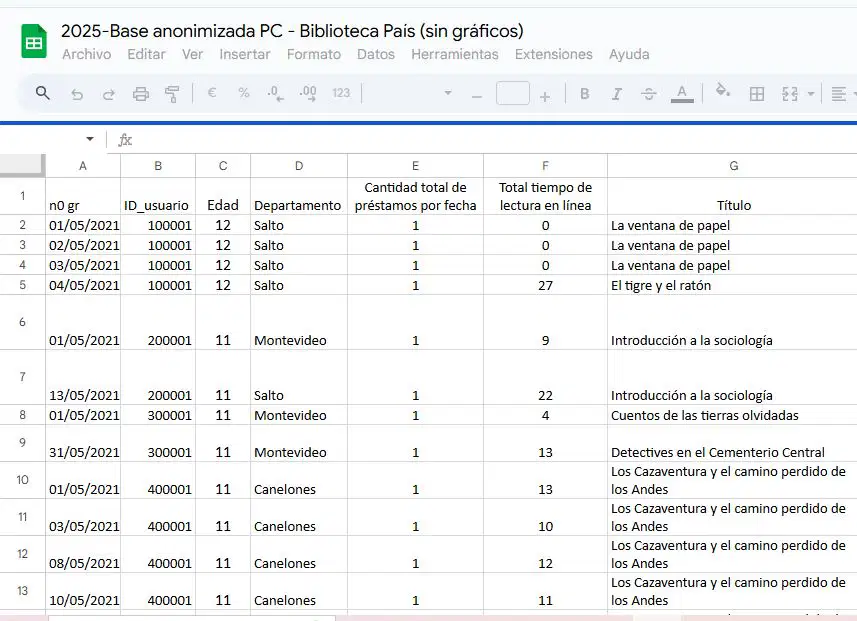Screen dimensions: 857x621
Task: Click the 'Edad' header cell
Action: 223,196
